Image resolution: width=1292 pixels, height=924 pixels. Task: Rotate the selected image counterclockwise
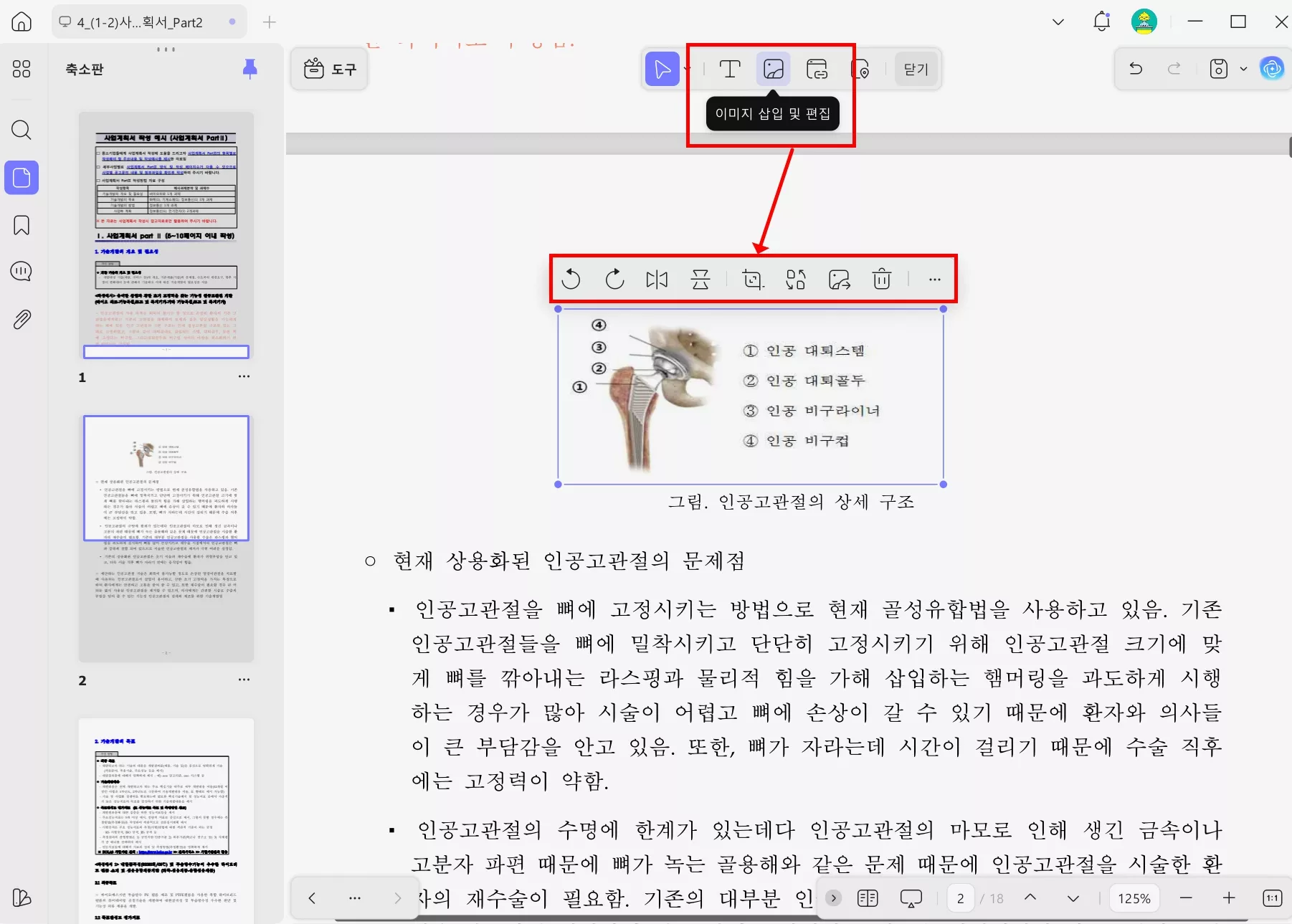click(571, 280)
